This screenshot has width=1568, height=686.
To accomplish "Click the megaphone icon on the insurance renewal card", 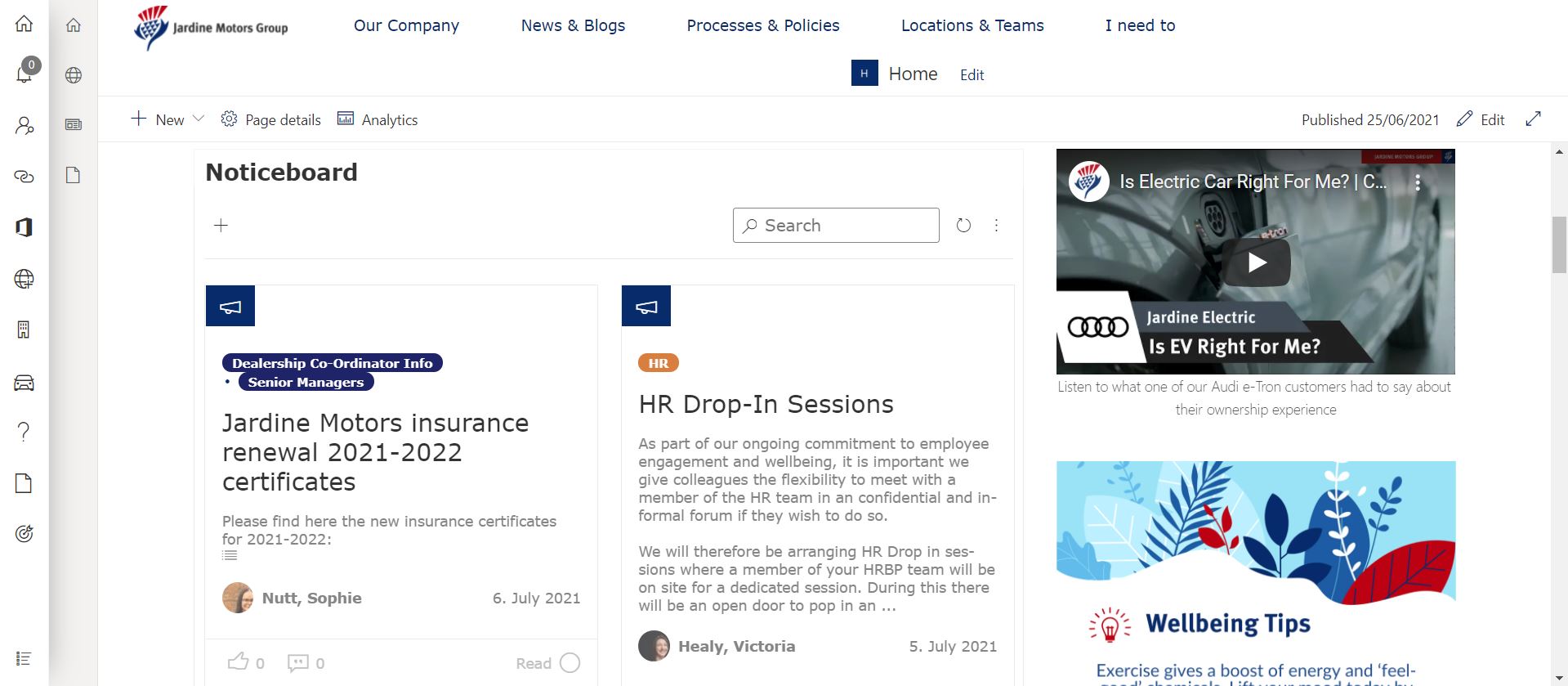I will pos(230,306).
